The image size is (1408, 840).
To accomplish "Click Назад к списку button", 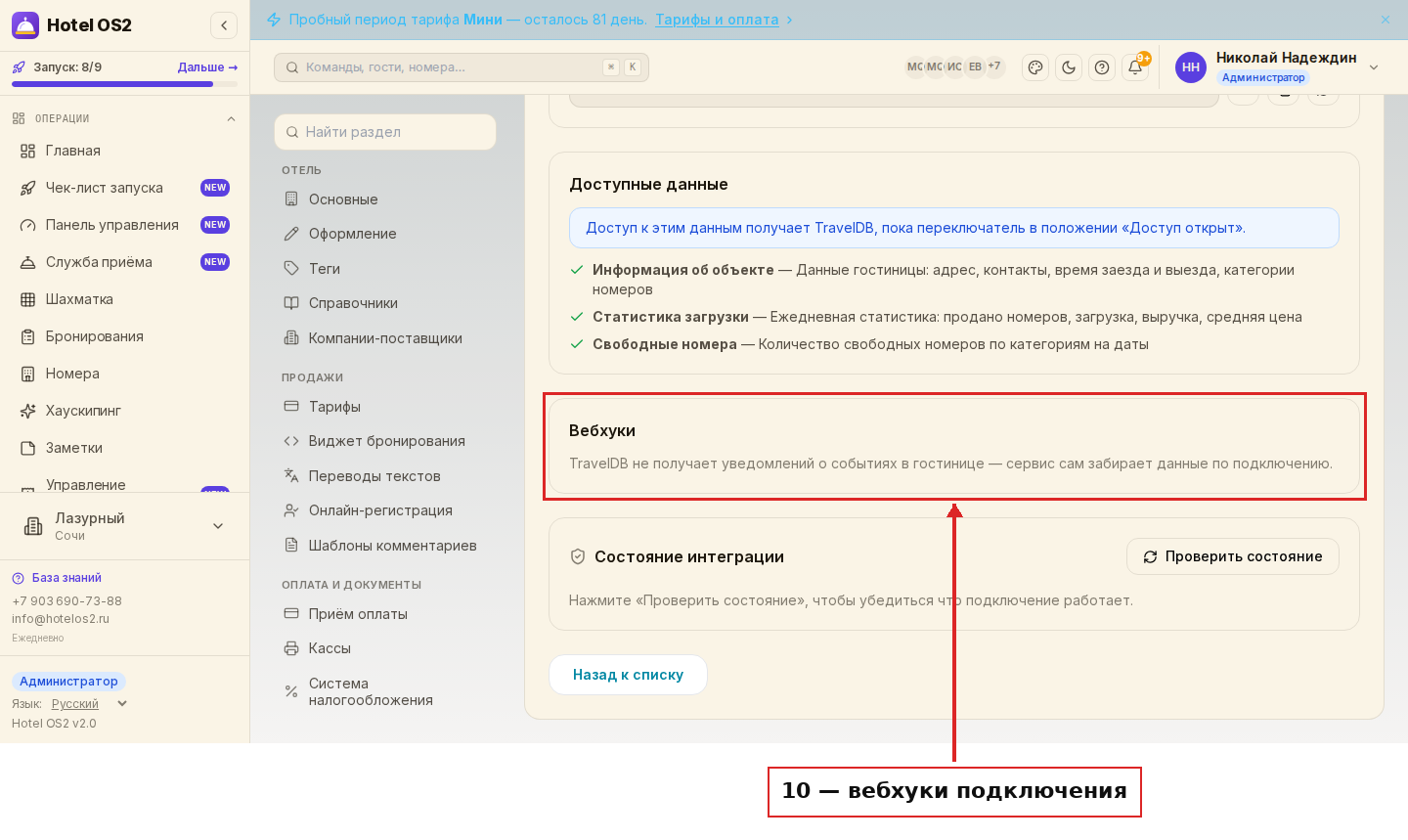I will coord(628,675).
